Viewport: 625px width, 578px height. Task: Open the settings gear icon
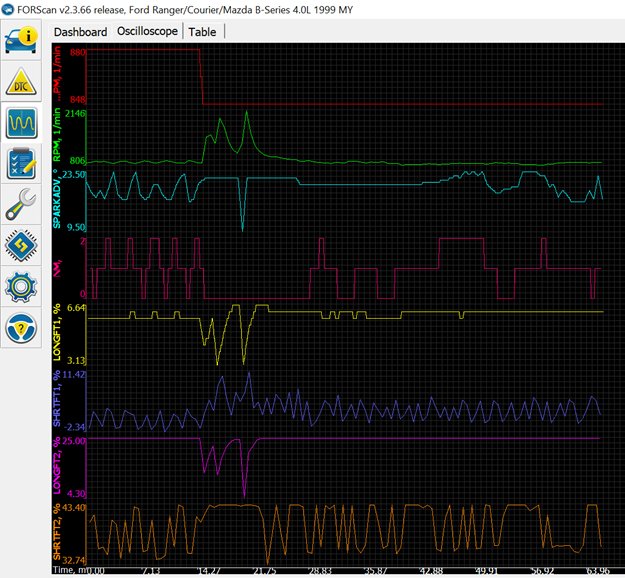pyautogui.click(x=22, y=286)
